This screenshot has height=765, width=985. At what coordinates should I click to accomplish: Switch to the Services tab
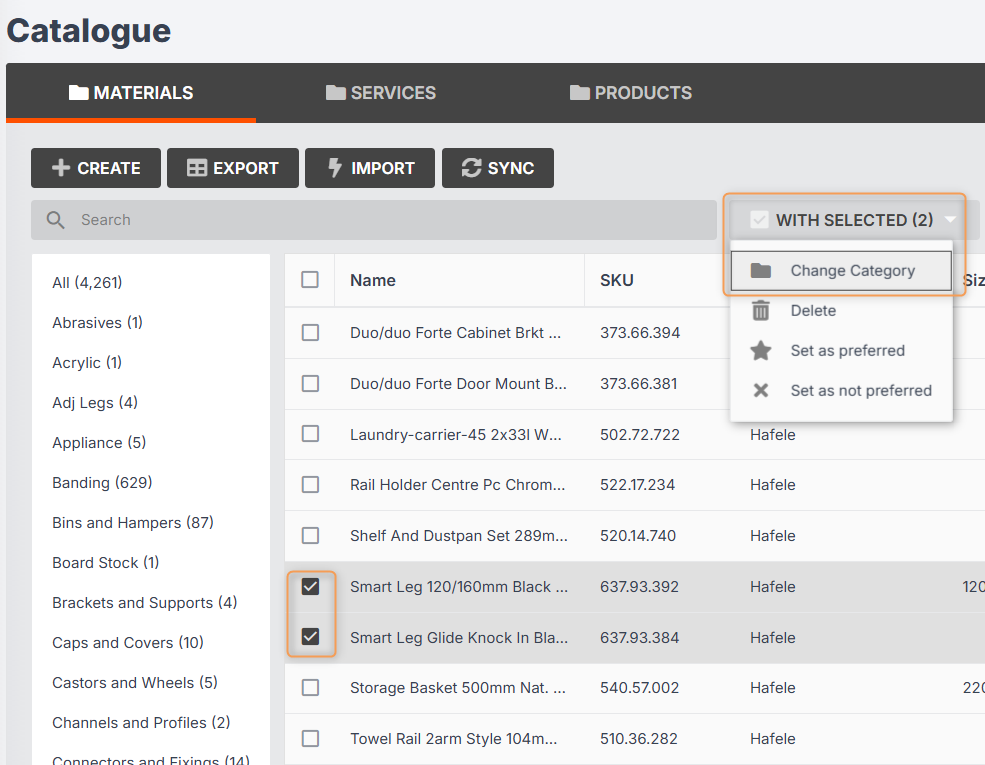coord(381,93)
